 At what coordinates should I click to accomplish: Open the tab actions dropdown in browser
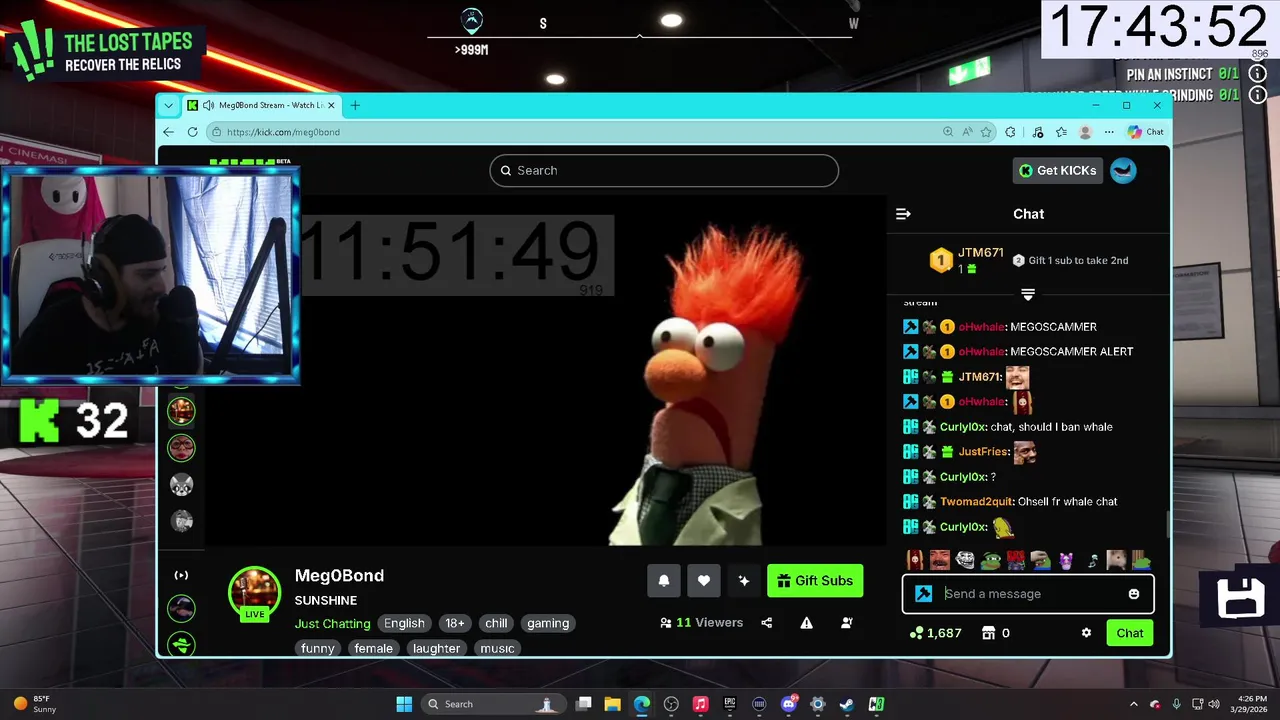[168, 105]
